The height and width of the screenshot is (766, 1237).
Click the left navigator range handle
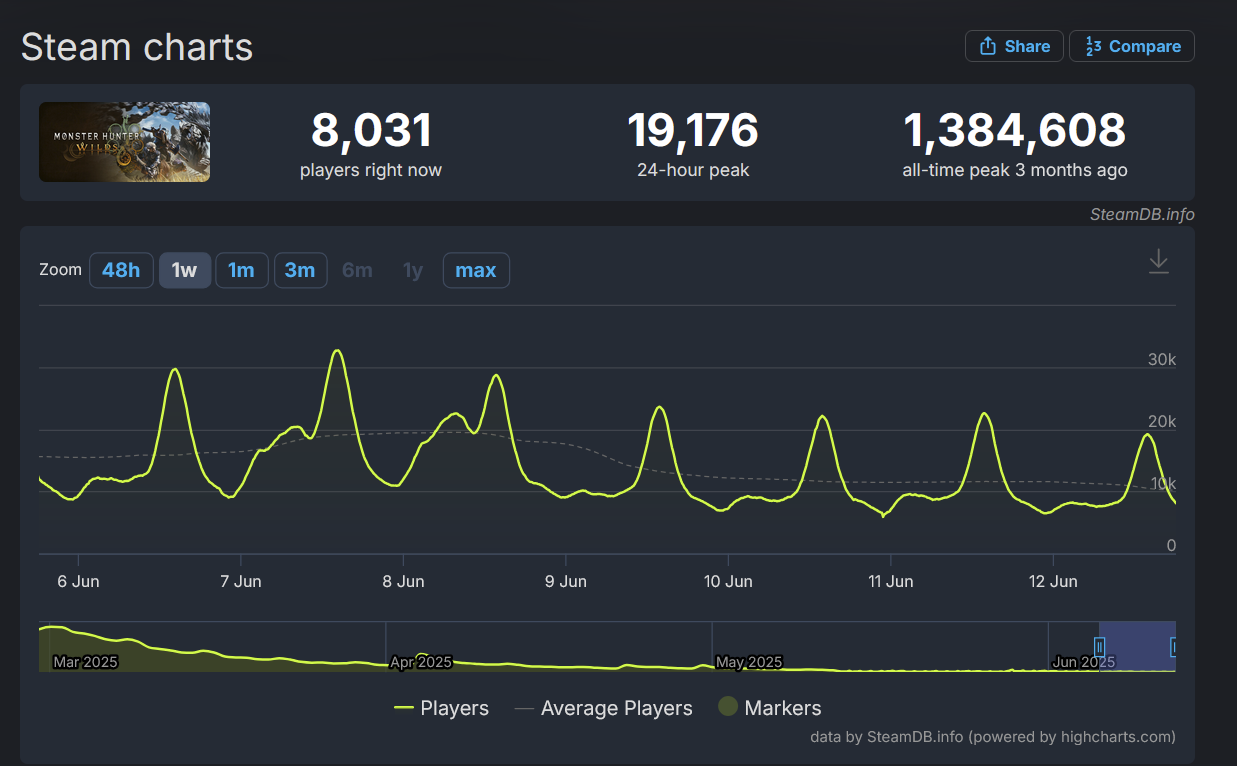[x=1099, y=647]
